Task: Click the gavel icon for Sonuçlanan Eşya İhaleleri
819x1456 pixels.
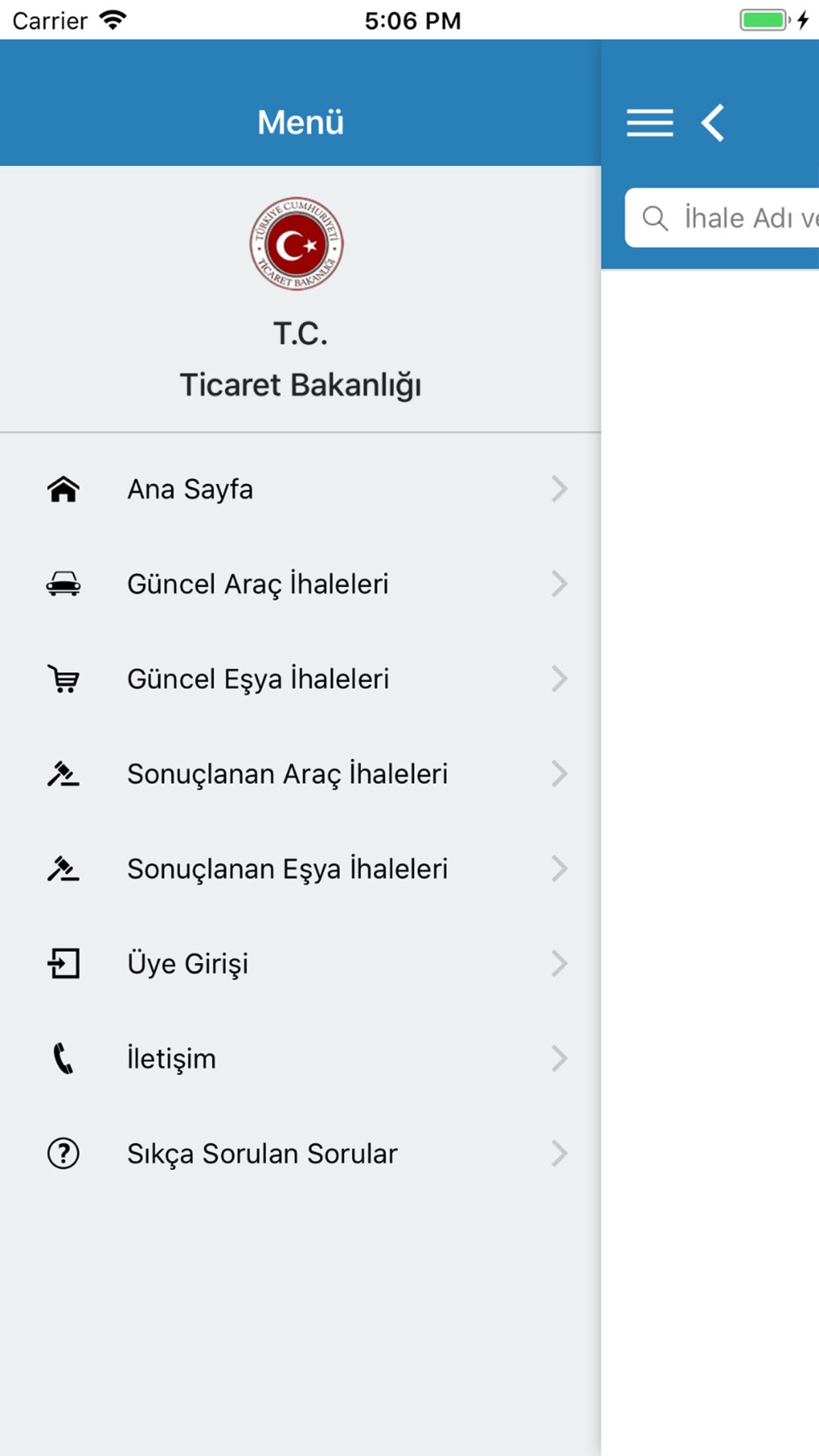Action: (63, 869)
